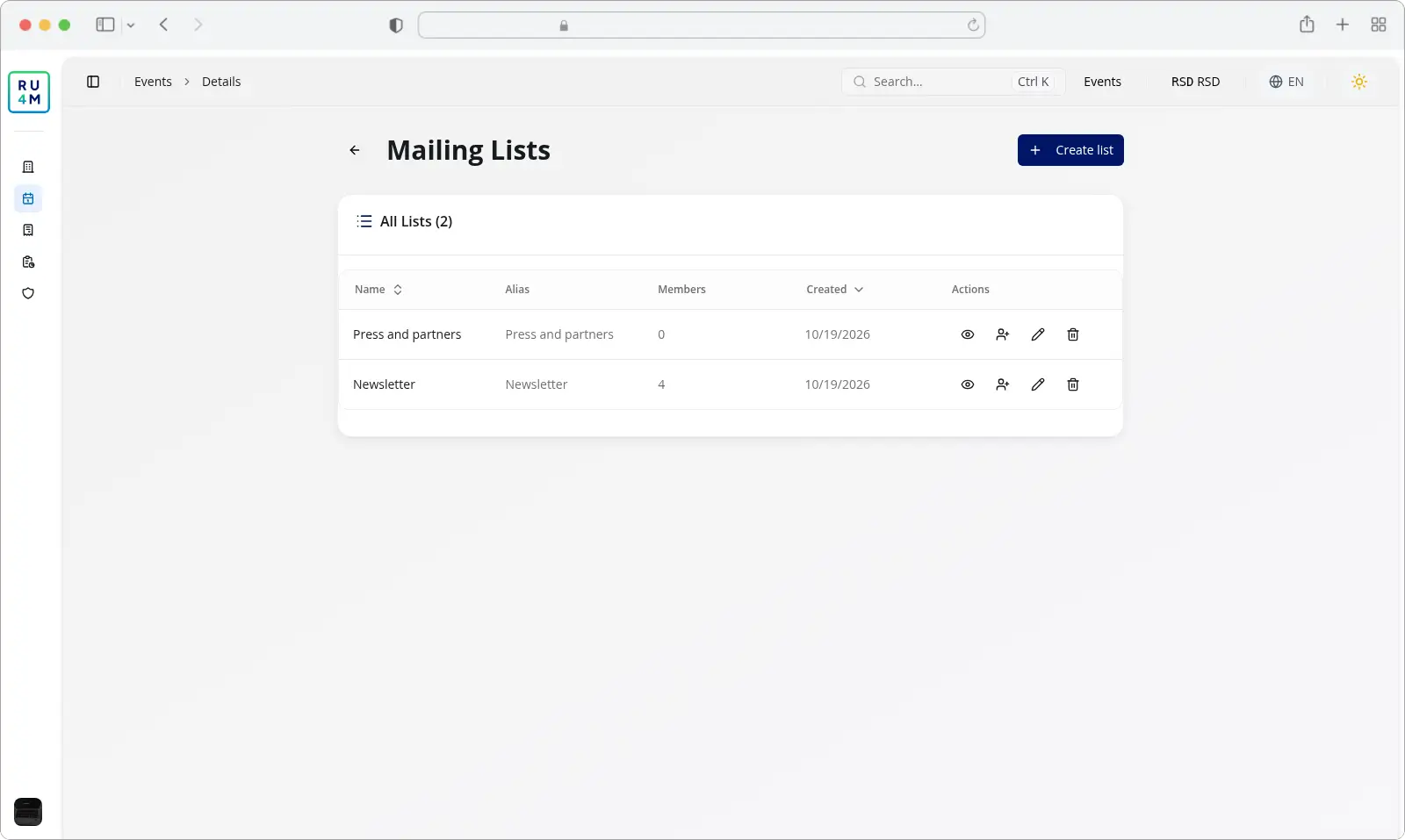
Task: Show browser tab overview grid
Action: (1379, 25)
